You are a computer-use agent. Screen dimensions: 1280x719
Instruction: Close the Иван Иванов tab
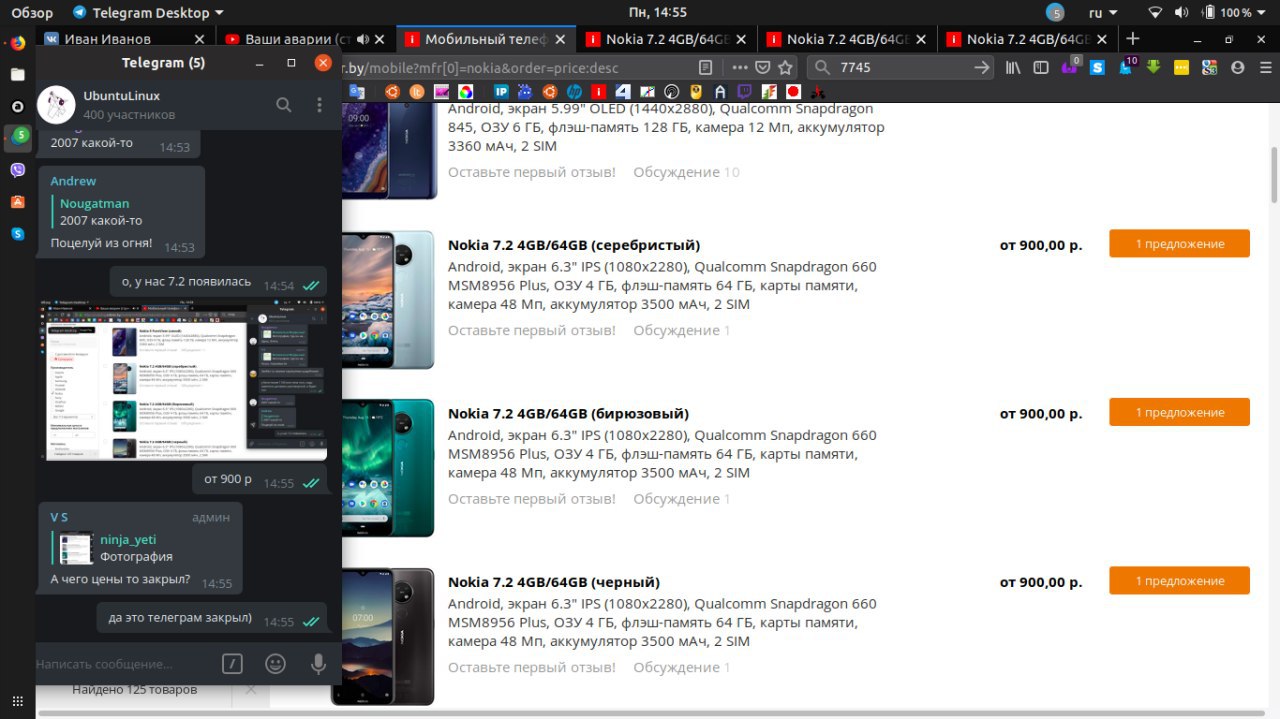pos(199,39)
